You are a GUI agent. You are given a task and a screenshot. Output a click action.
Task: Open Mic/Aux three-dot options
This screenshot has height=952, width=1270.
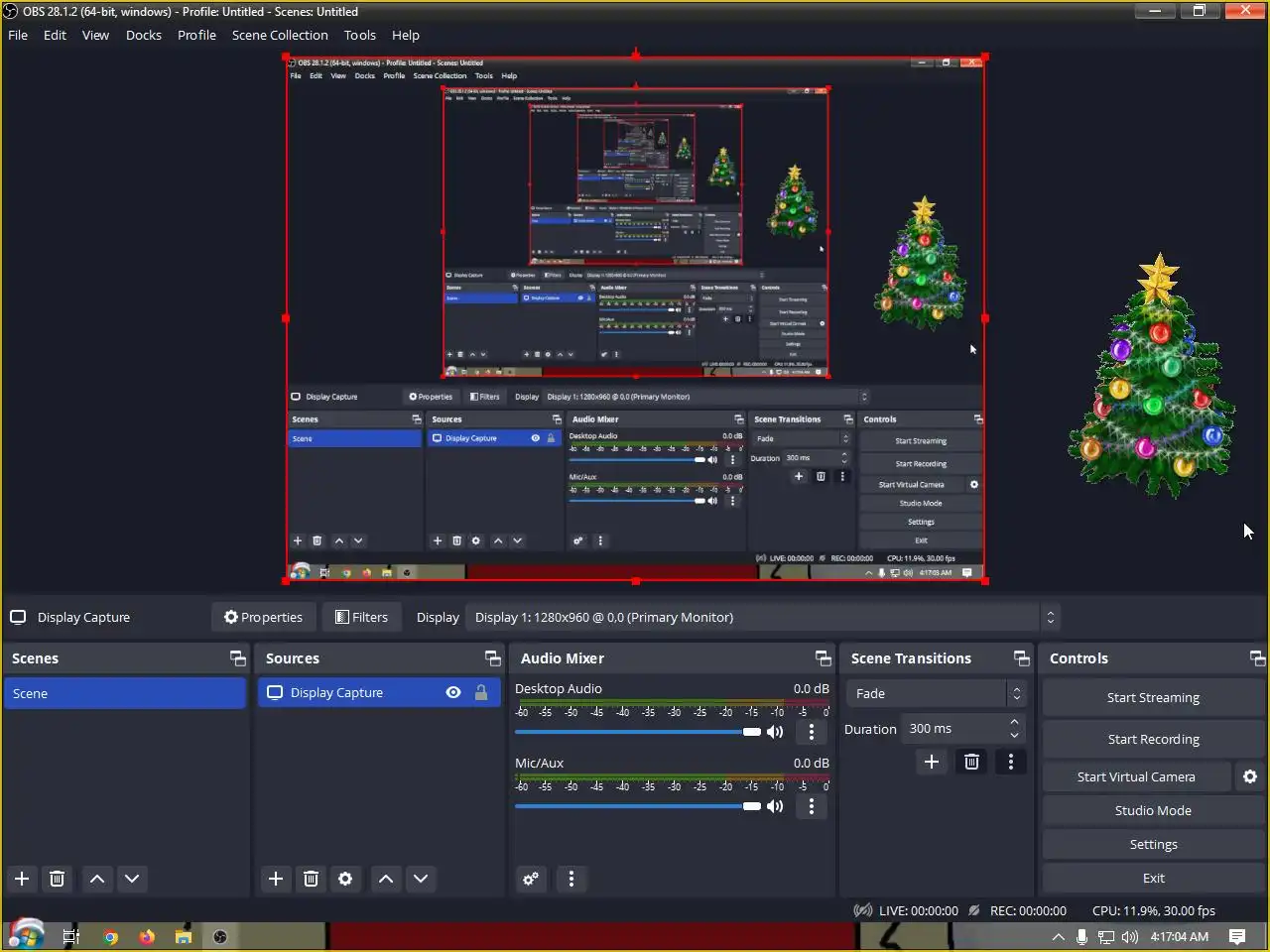tap(812, 806)
